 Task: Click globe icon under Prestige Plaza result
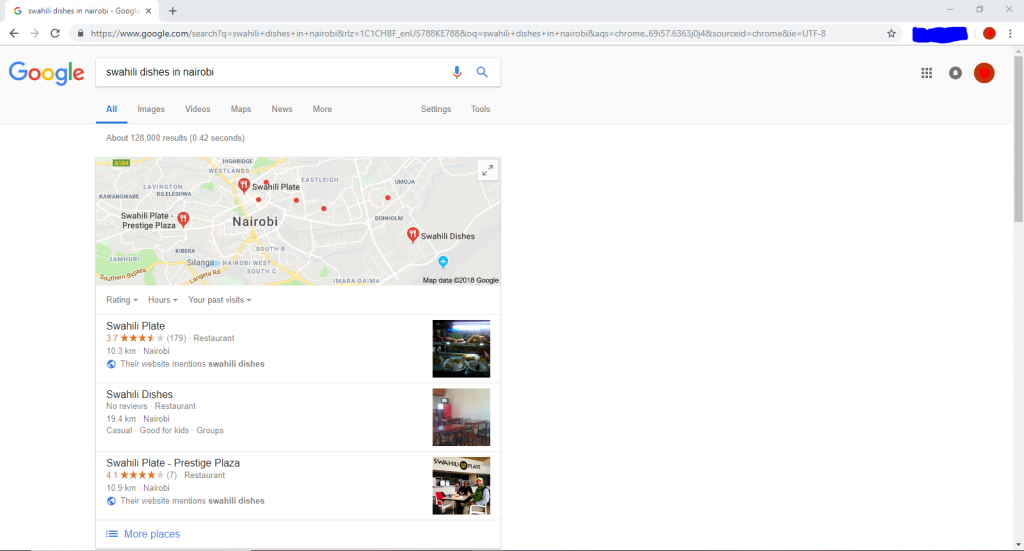coord(111,501)
